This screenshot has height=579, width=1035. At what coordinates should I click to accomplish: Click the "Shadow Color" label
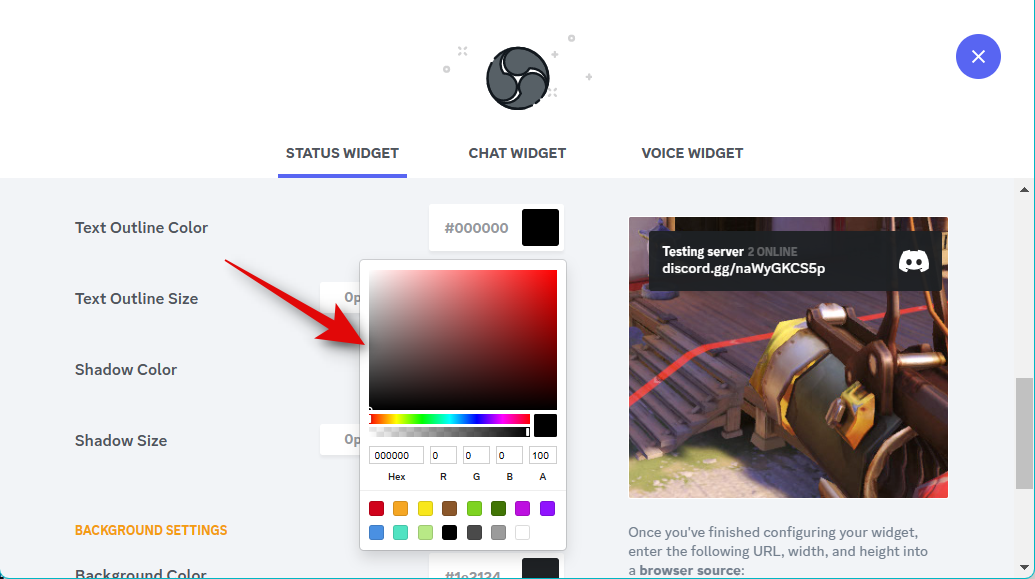point(126,370)
